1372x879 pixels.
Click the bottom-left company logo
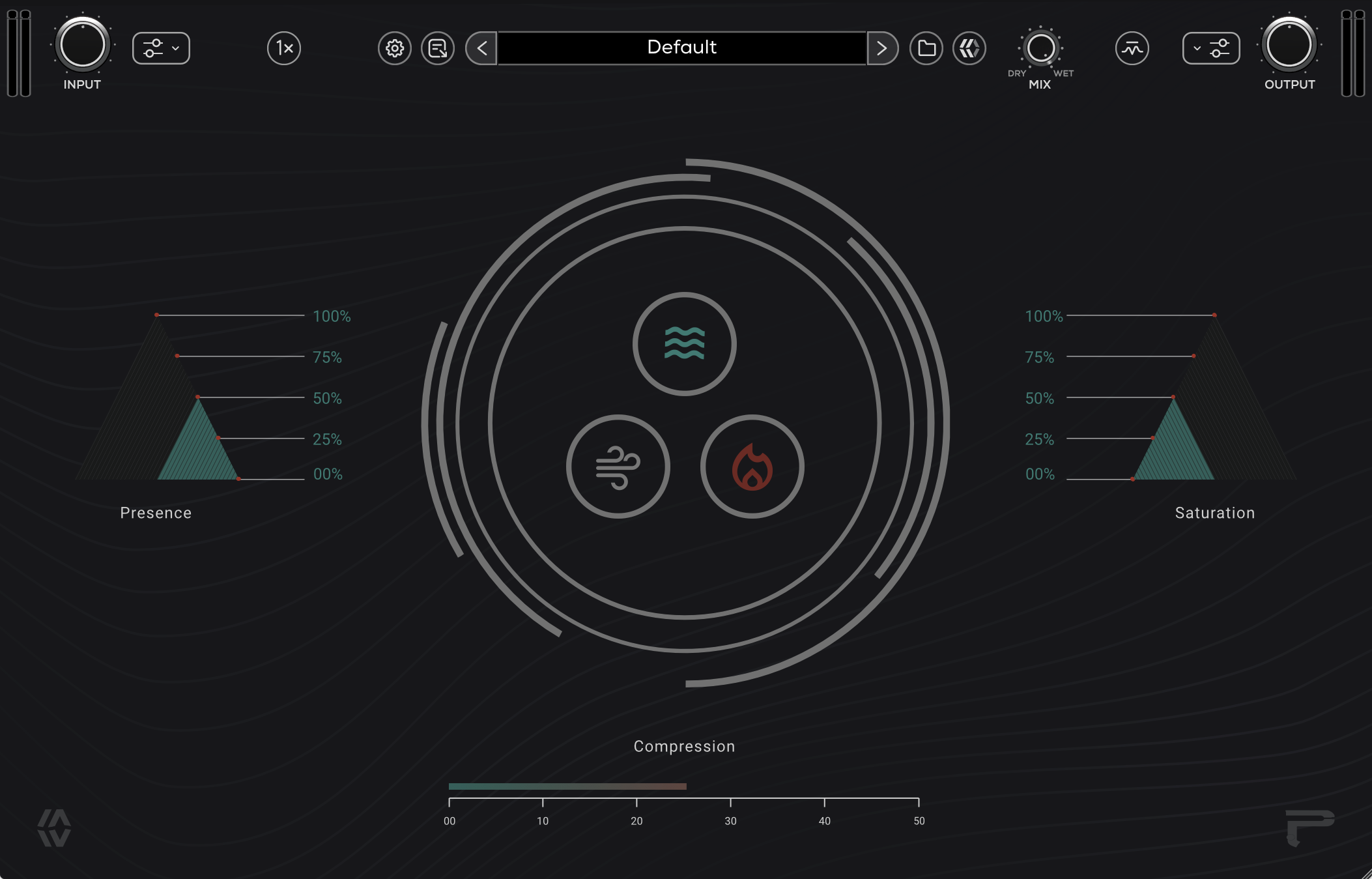54,828
